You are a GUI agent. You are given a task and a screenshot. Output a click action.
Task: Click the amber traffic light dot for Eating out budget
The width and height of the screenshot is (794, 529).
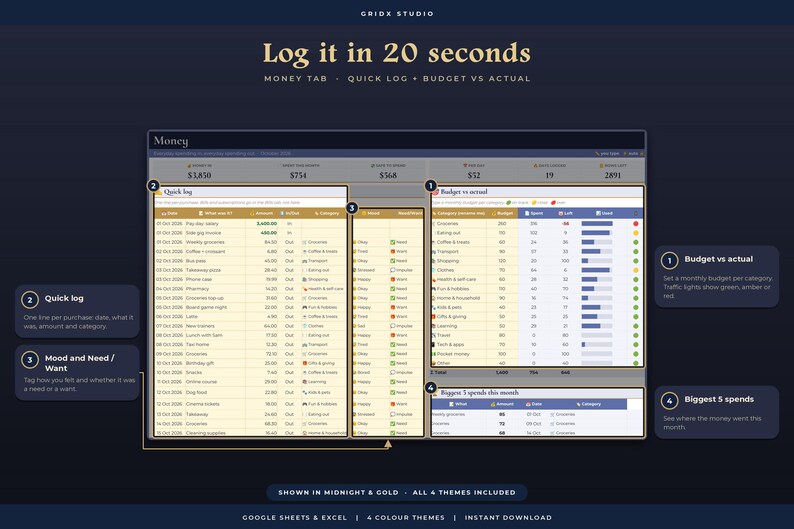pyautogui.click(x=636, y=233)
